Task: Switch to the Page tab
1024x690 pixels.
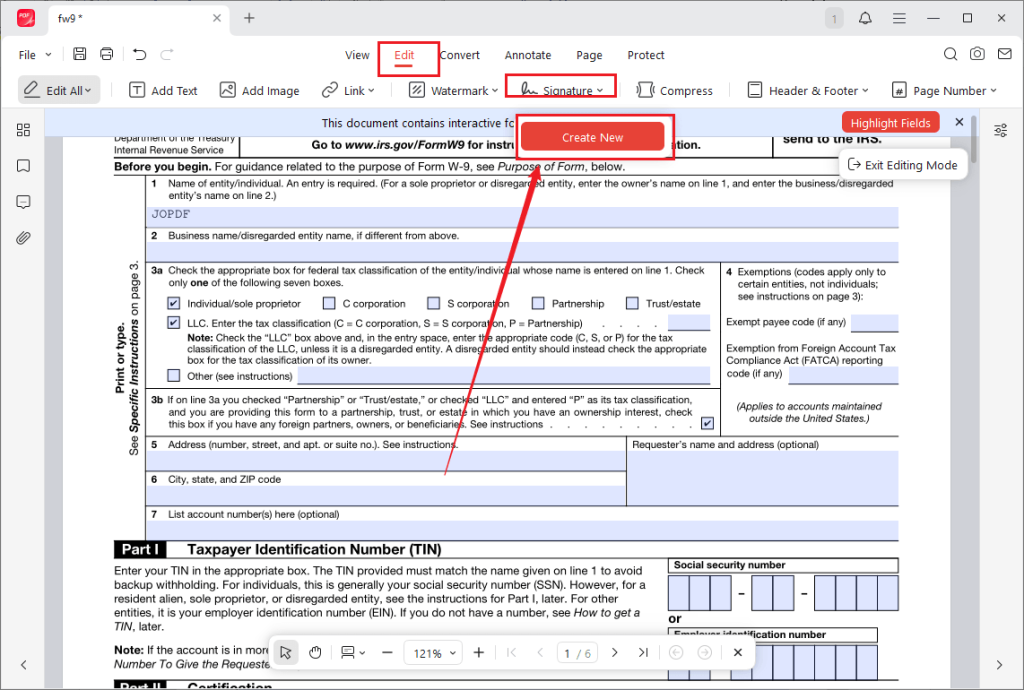Action: point(589,55)
